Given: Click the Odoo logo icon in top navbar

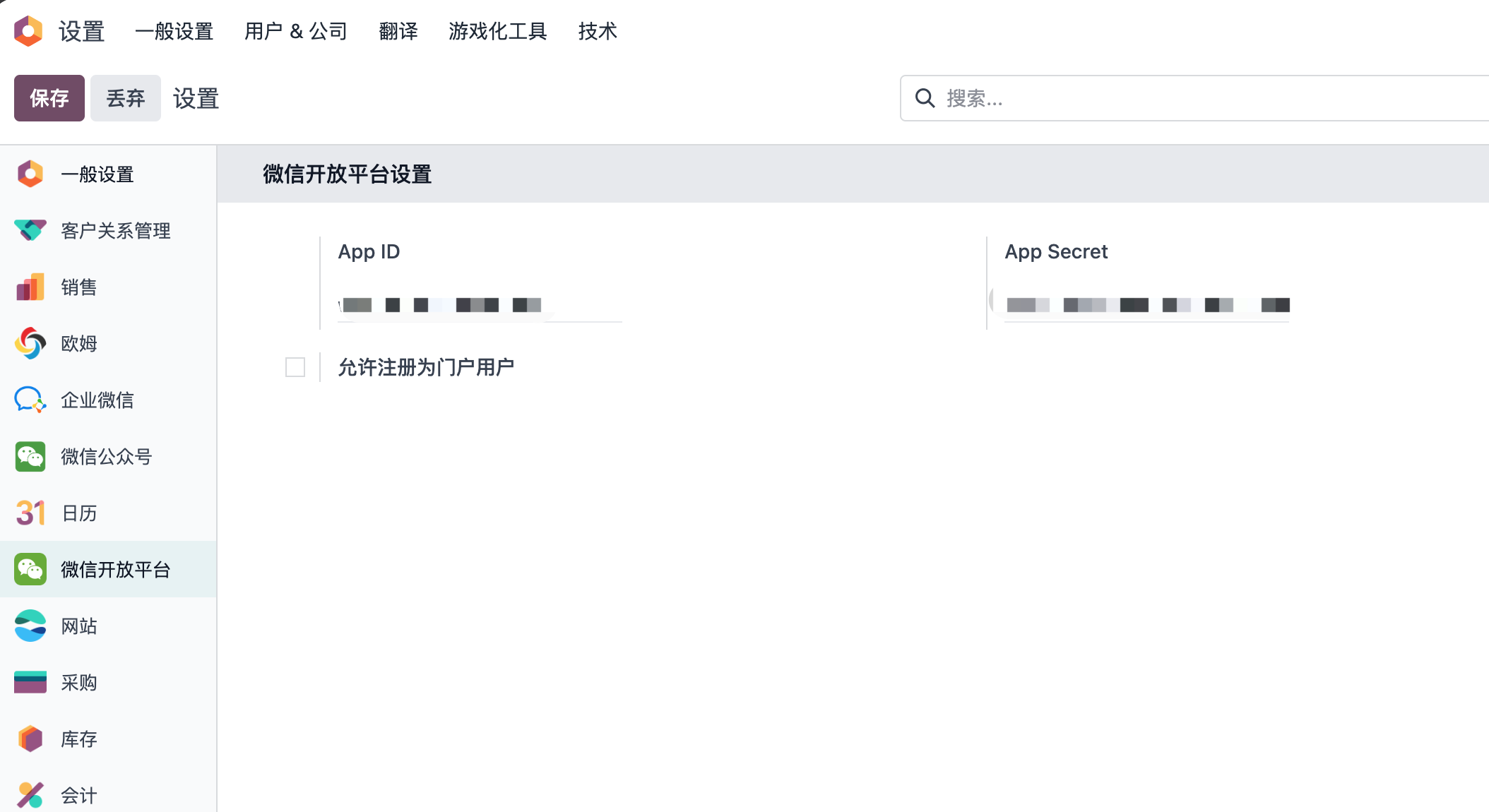Looking at the screenshot, I should [x=28, y=31].
